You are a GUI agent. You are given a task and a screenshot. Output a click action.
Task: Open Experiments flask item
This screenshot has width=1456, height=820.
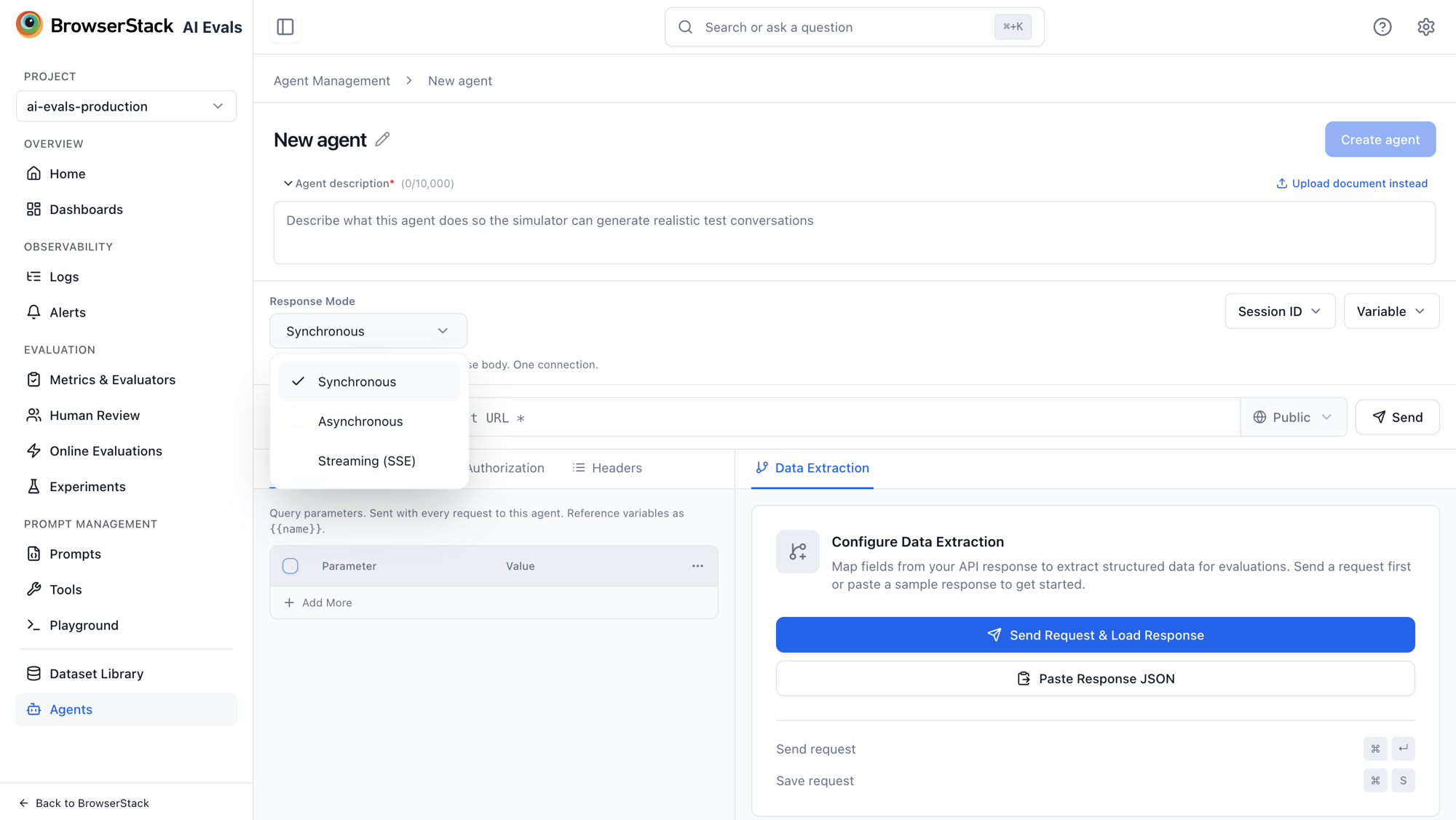pyautogui.click(x=126, y=487)
